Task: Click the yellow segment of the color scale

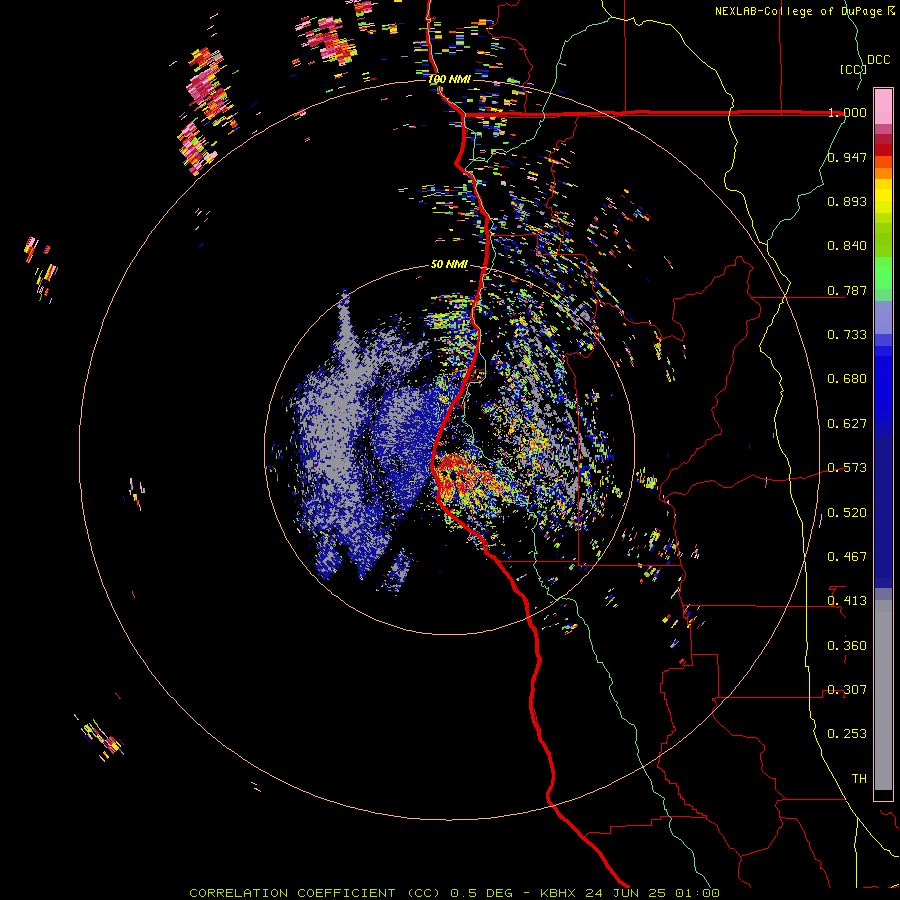Action: 883,196
